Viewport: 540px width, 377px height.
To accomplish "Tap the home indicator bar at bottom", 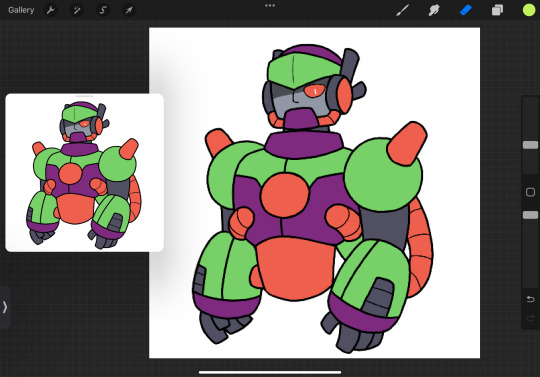I will (x=270, y=372).
